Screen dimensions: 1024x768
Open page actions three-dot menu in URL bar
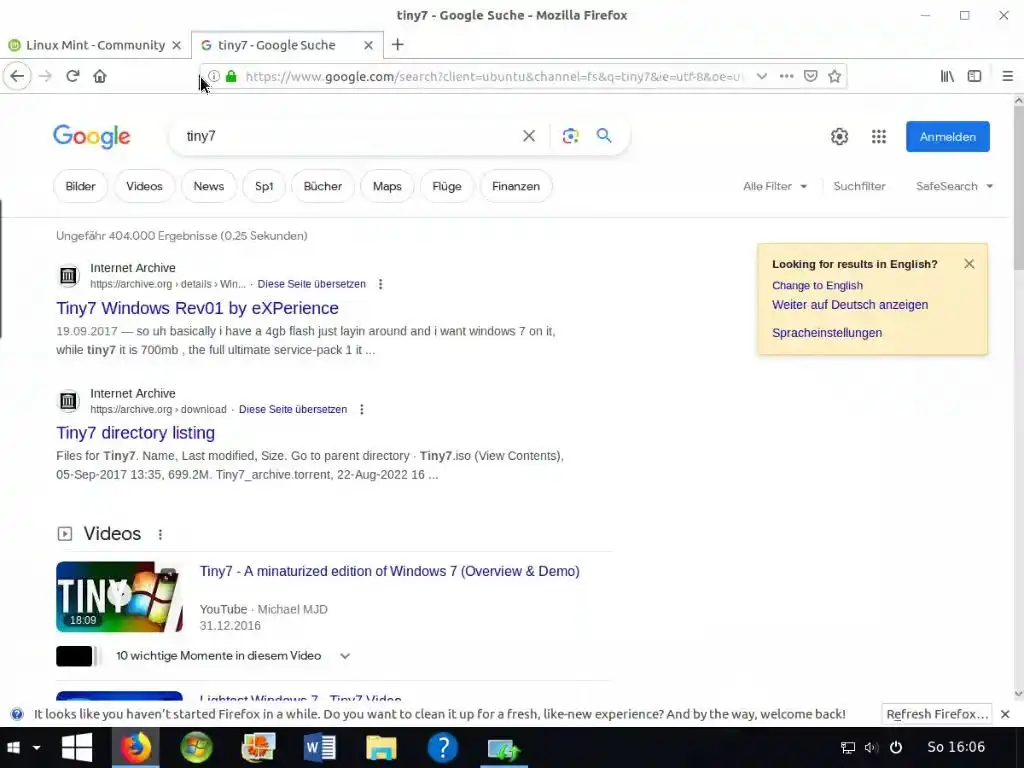pos(786,76)
